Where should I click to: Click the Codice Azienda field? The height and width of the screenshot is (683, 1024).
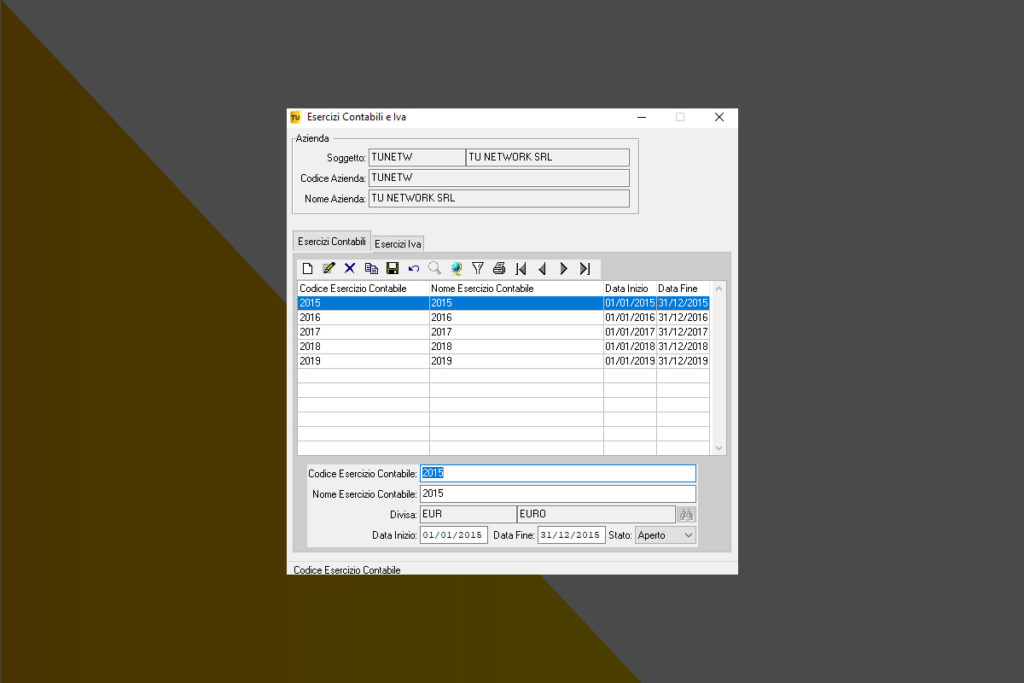click(499, 178)
